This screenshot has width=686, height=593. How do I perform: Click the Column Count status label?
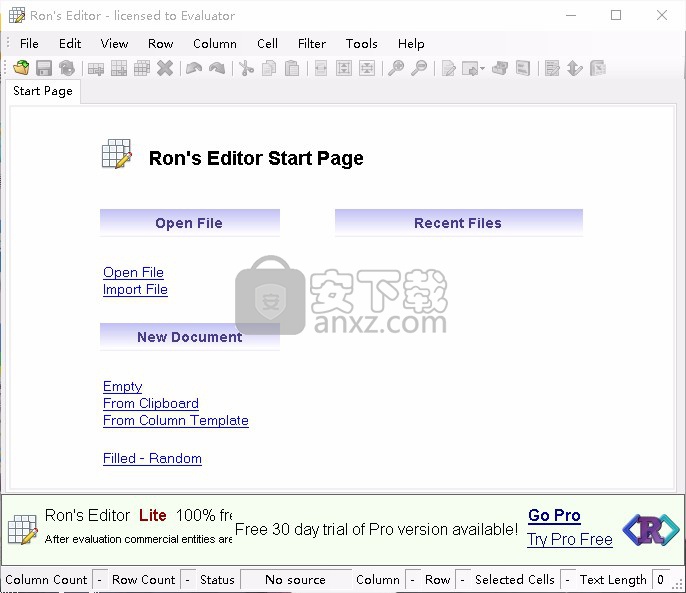point(46,580)
